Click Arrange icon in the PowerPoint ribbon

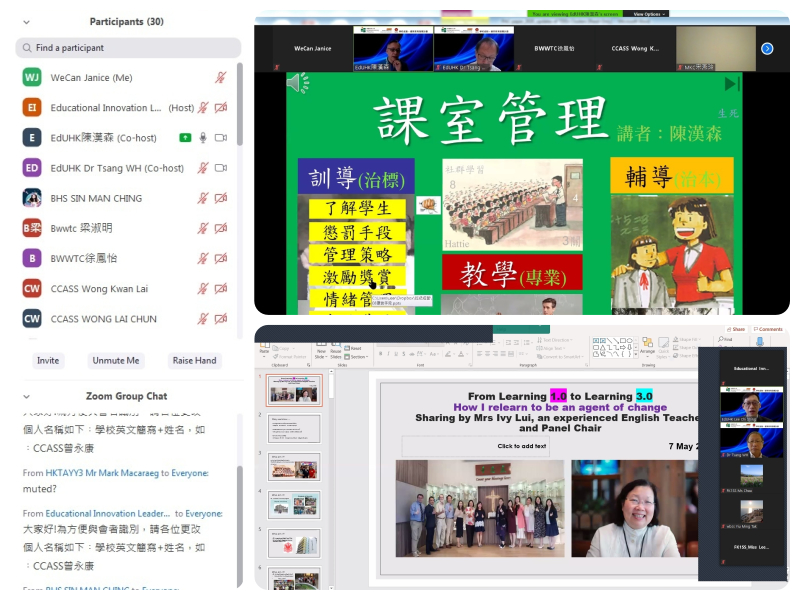pyautogui.click(x=647, y=347)
